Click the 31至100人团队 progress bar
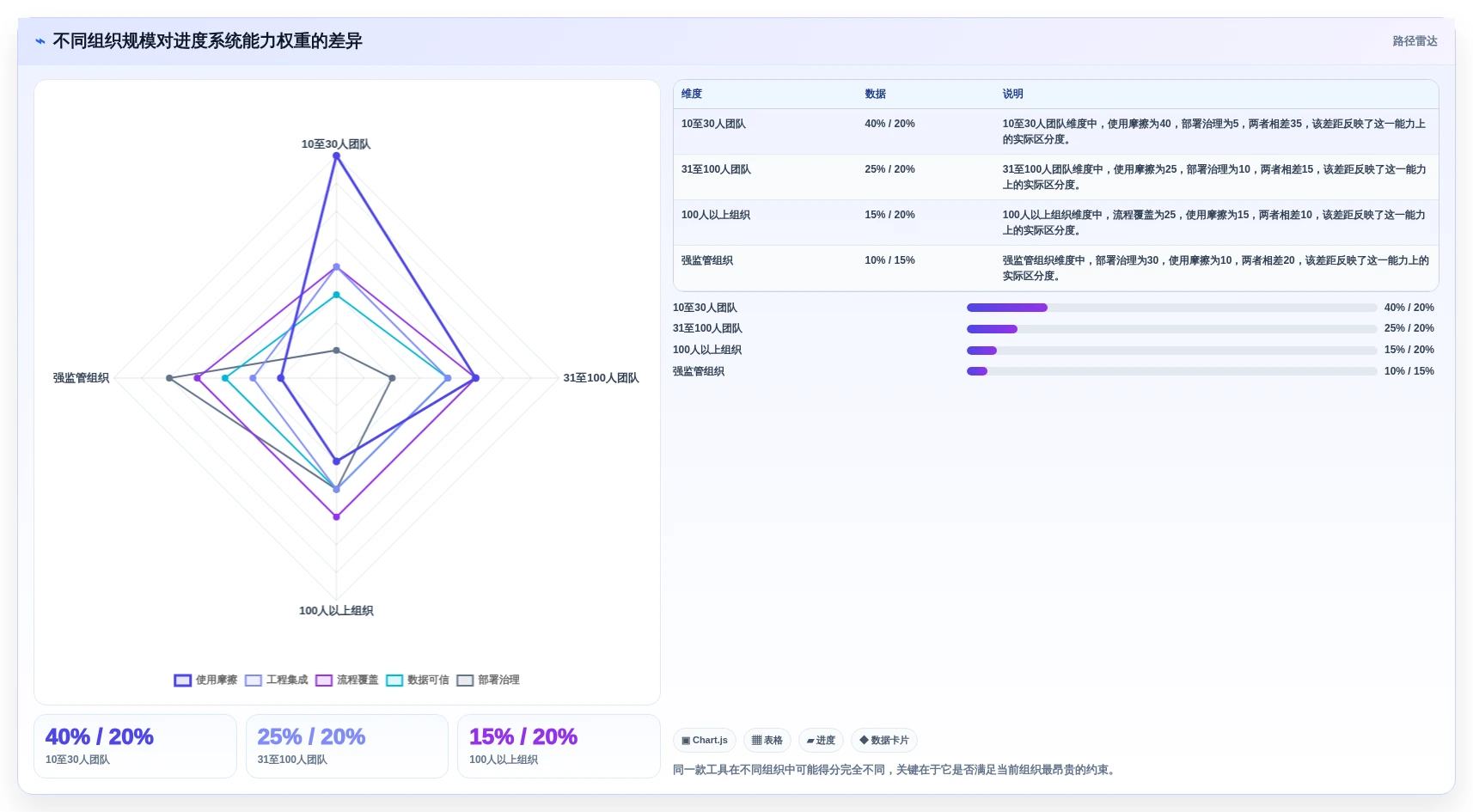The height and width of the screenshot is (812, 1473). (1172, 329)
